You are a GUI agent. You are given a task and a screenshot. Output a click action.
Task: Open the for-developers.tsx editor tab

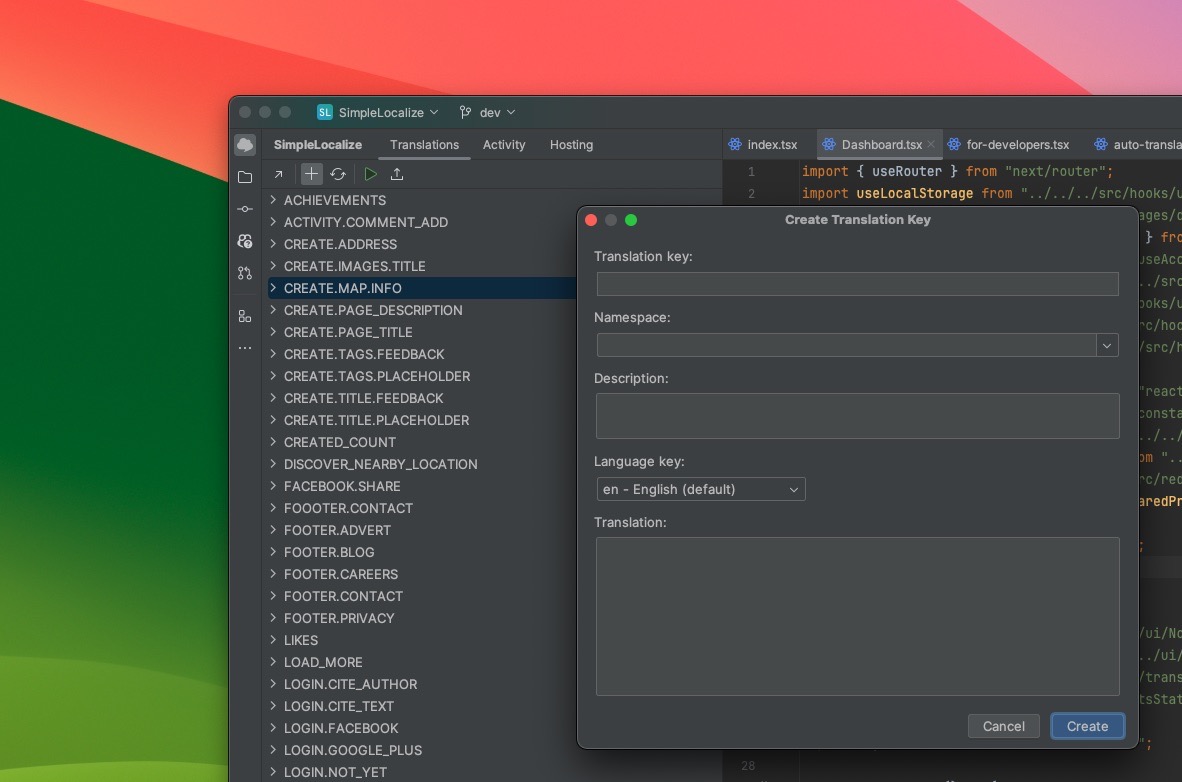click(x=1009, y=144)
